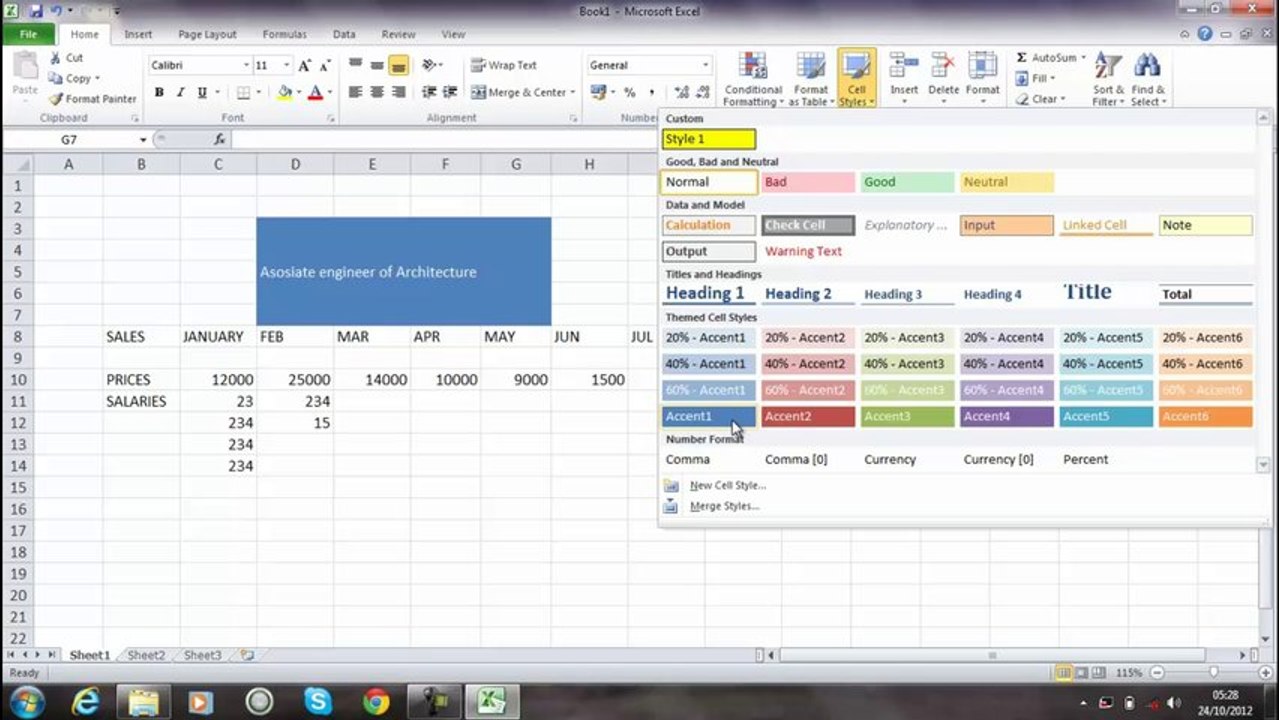Click the Insert cells icon
Image resolution: width=1279 pixels, height=720 pixels.
point(904,67)
